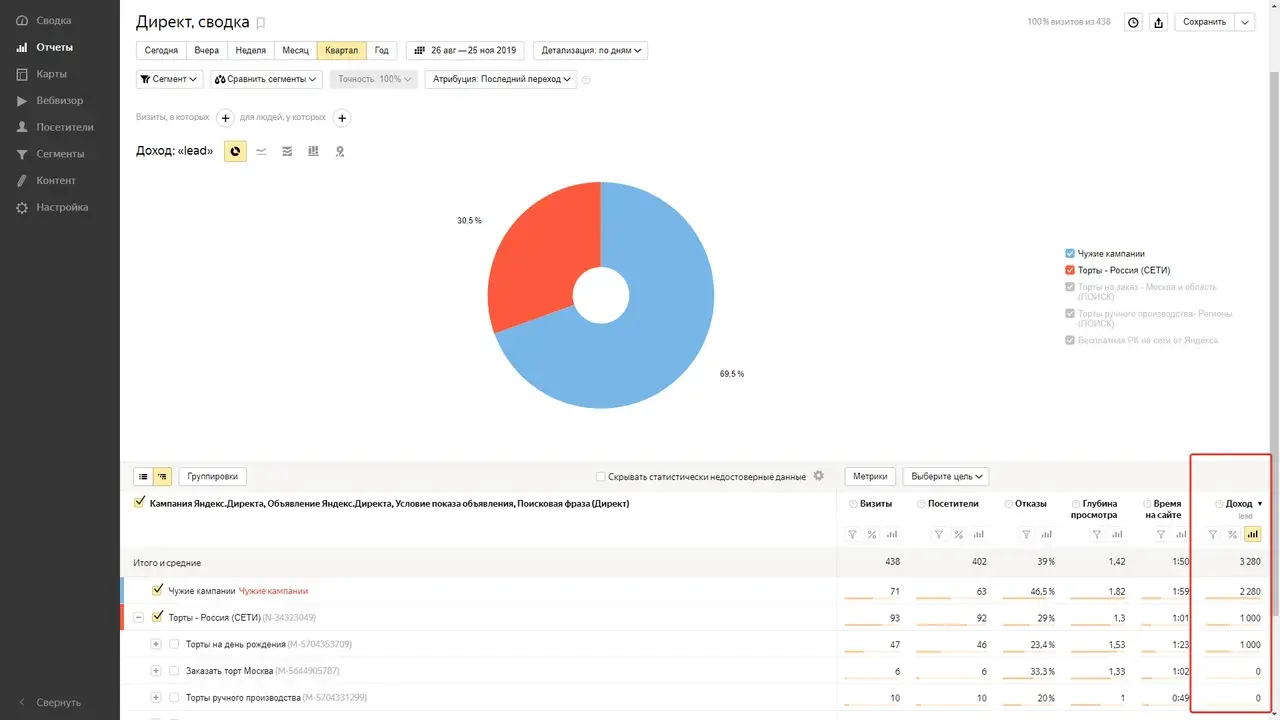Viewport: 1280px width, 720px height.
Task: Expand Торты на день рождения row
Action: 156,644
